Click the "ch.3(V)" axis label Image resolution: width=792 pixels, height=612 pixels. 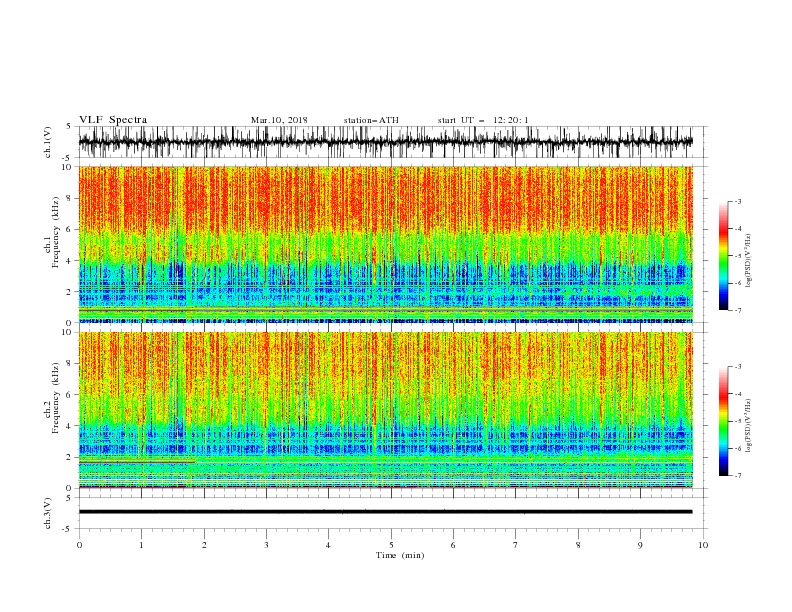[48, 513]
